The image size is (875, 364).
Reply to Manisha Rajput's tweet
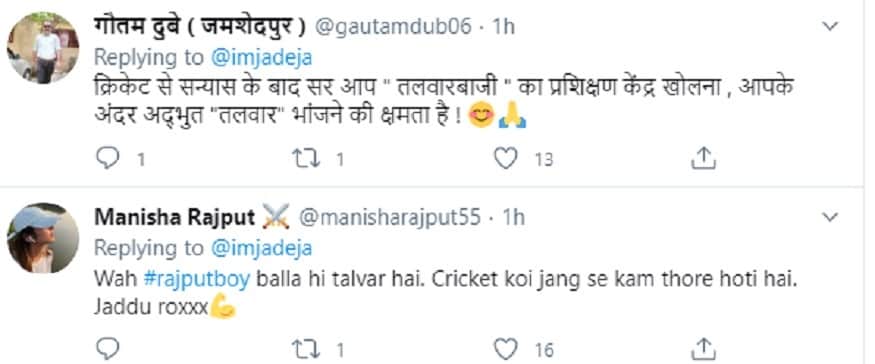click(x=108, y=350)
